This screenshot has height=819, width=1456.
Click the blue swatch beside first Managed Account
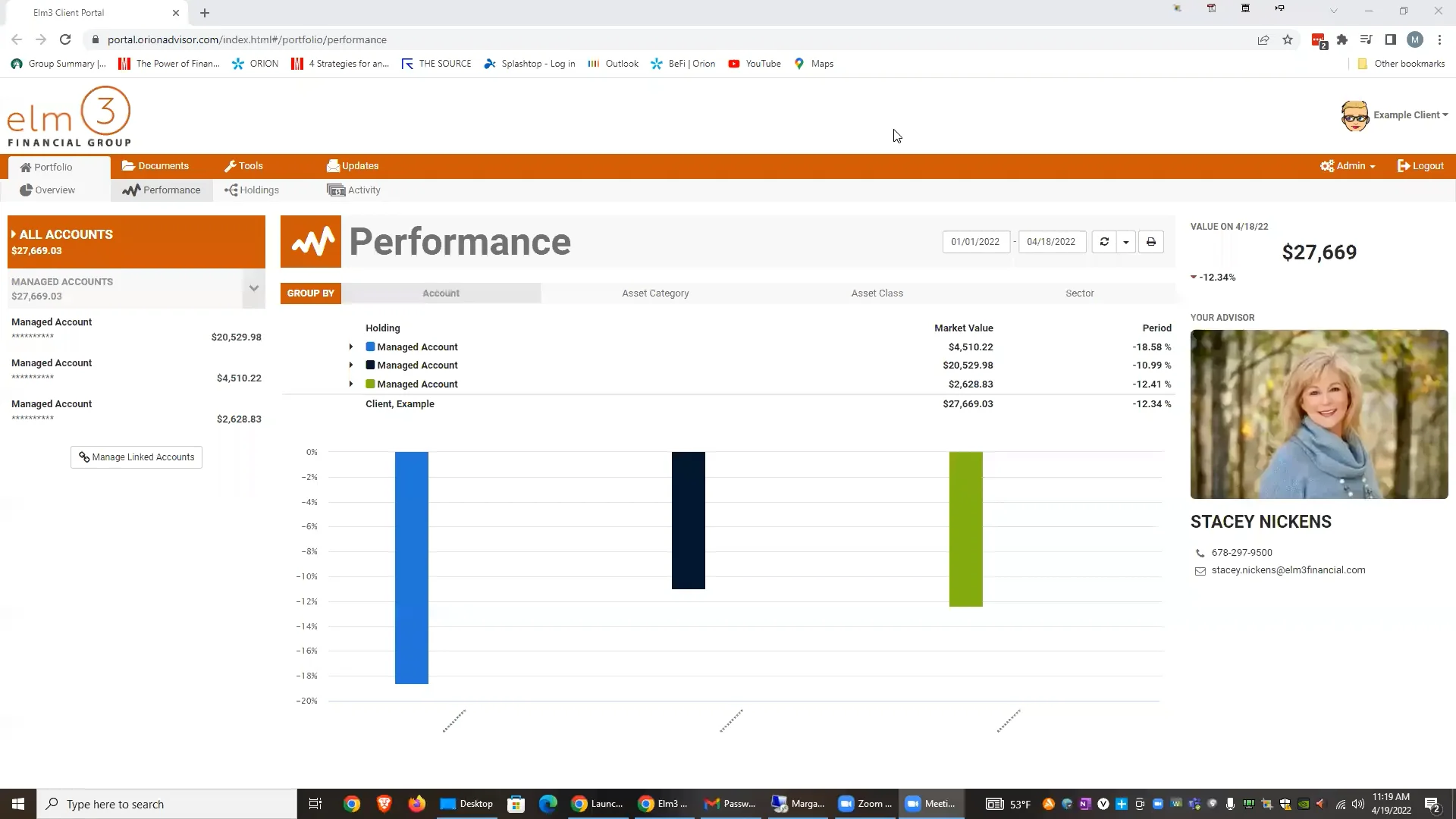(370, 347)
